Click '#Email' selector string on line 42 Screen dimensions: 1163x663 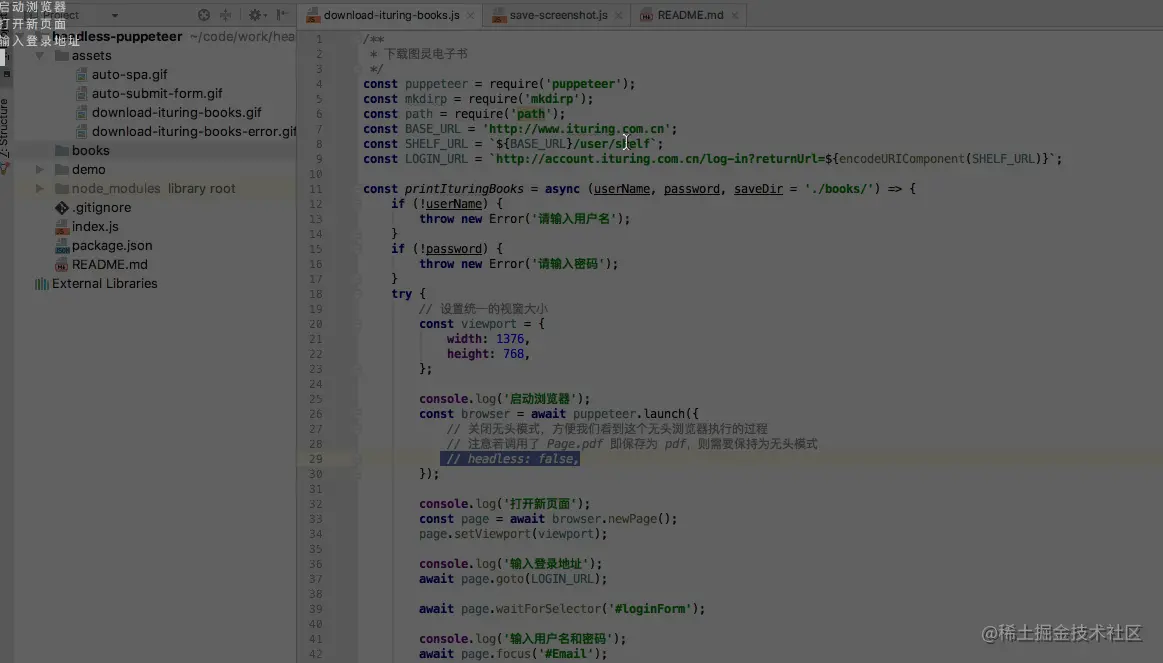566,654
